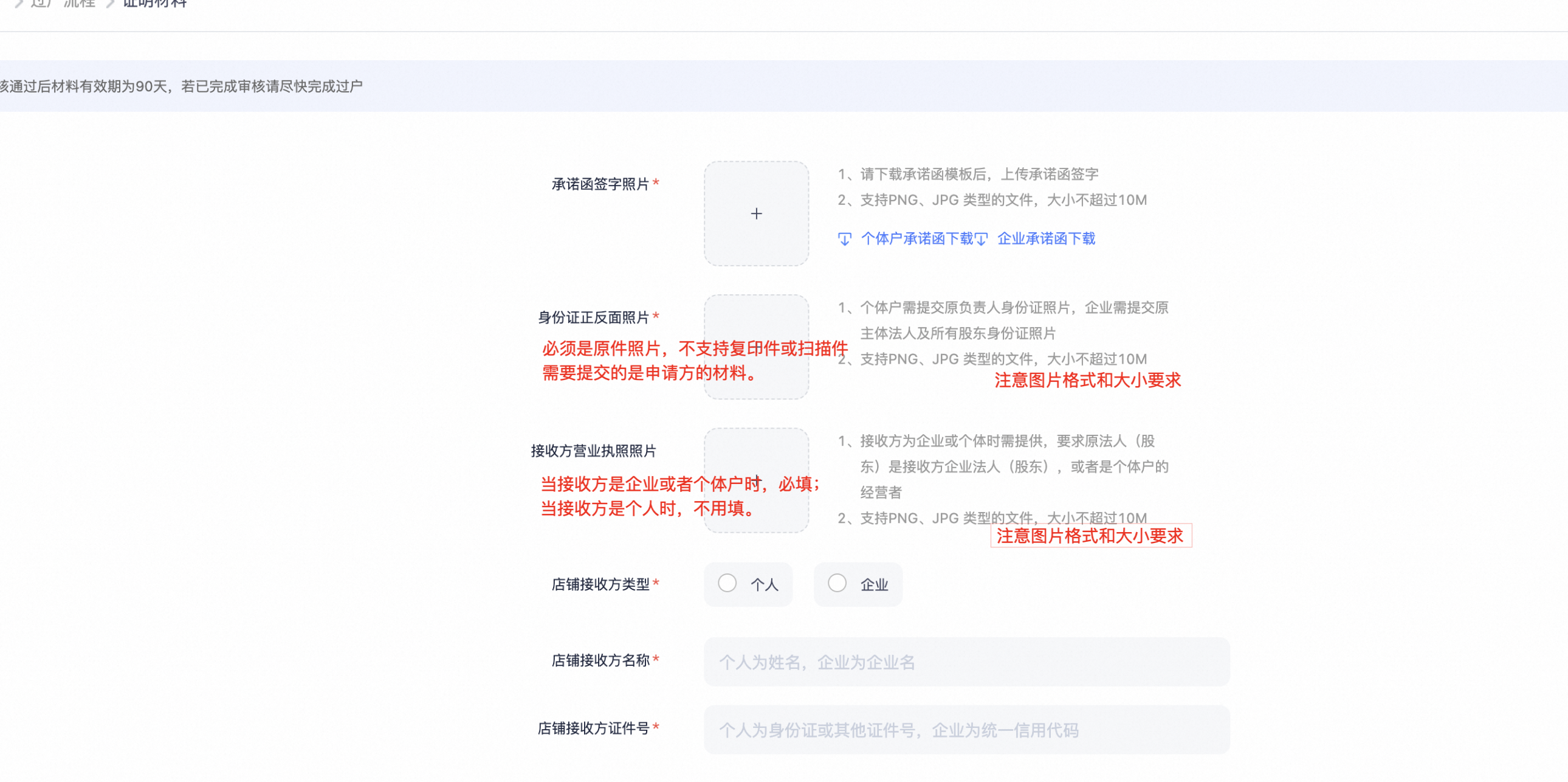
Task: Select 企业 as 店铺接收方类型
Action: [858, 584]
